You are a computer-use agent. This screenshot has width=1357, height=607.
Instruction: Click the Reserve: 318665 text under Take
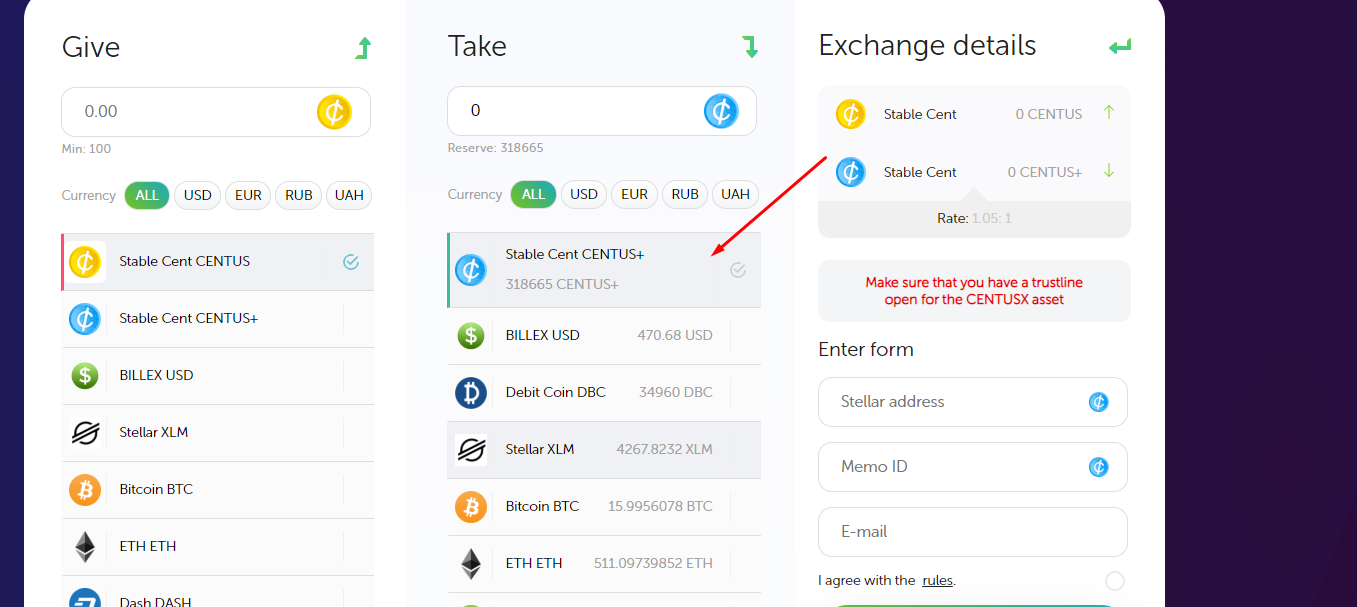(x=495, y=148)
